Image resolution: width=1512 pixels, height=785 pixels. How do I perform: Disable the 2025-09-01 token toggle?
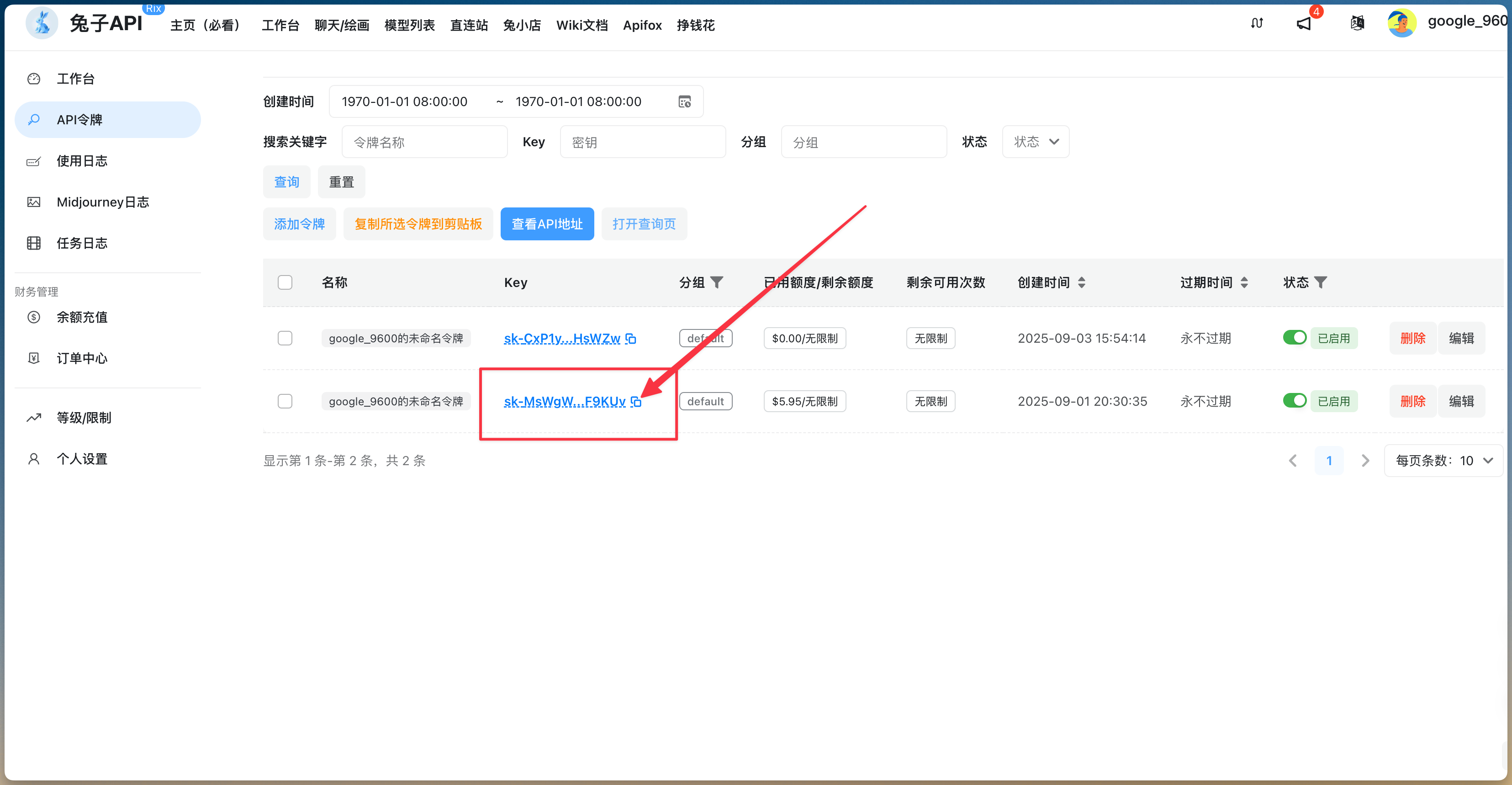point(1294,401)
